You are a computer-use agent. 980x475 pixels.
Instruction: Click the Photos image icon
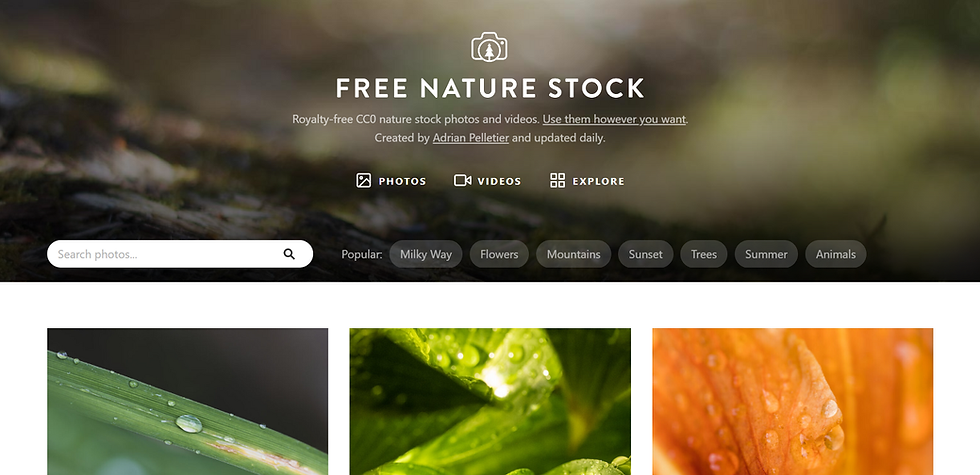click(364, 181)
